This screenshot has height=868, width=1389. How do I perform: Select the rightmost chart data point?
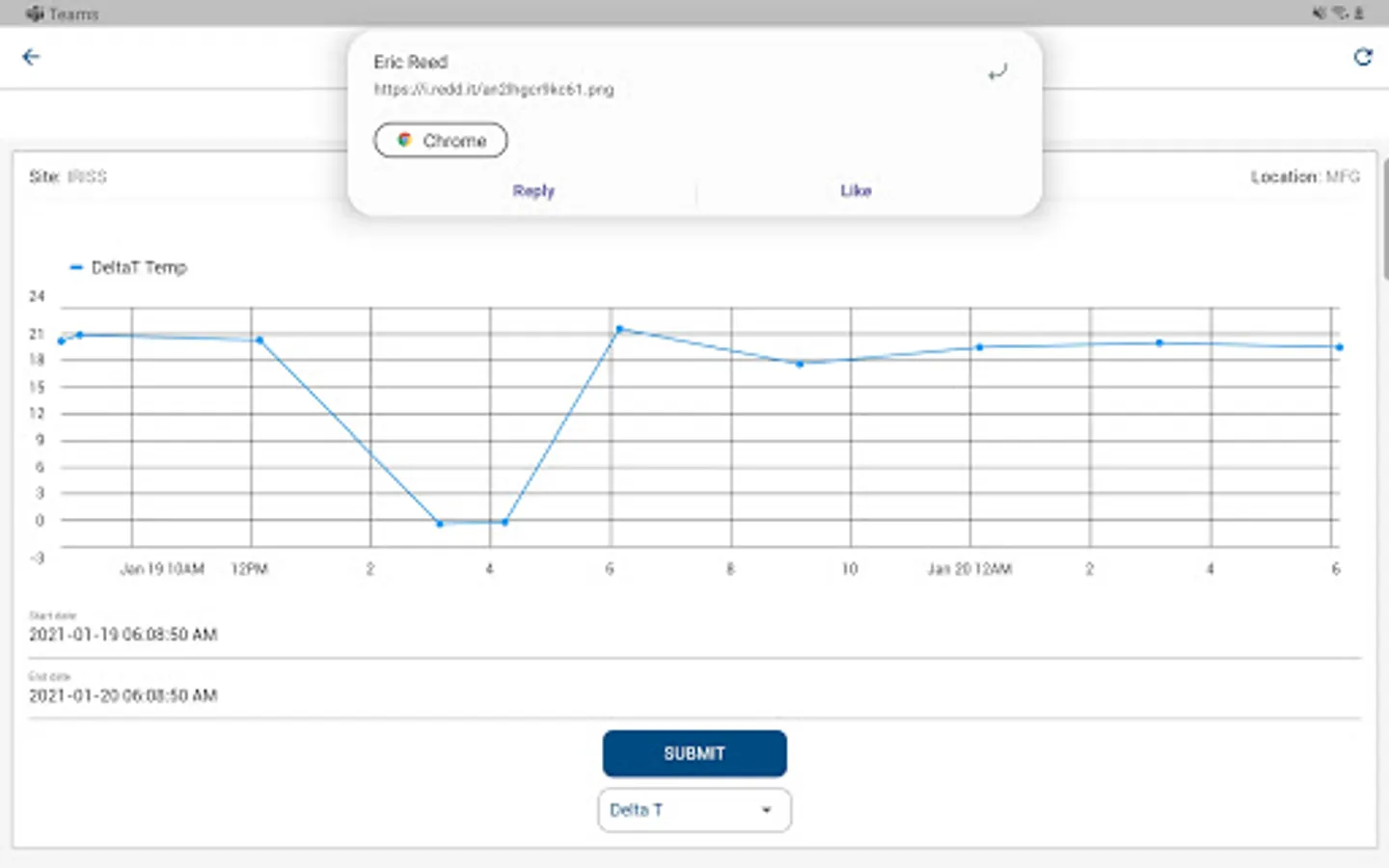click(x=1339, y=347)
